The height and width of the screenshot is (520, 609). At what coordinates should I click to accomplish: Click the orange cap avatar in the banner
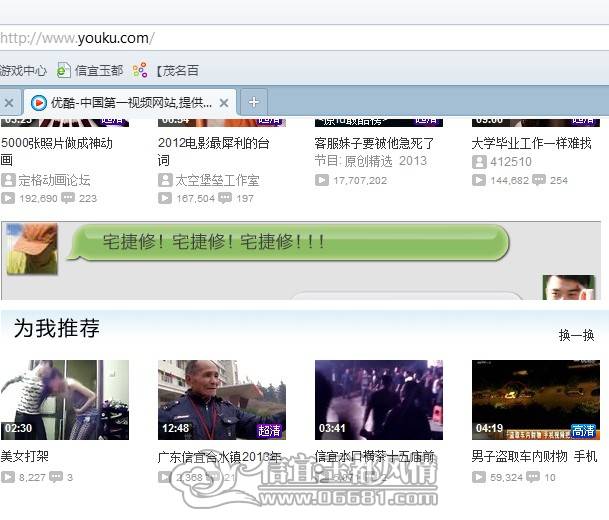click(32, 249)
